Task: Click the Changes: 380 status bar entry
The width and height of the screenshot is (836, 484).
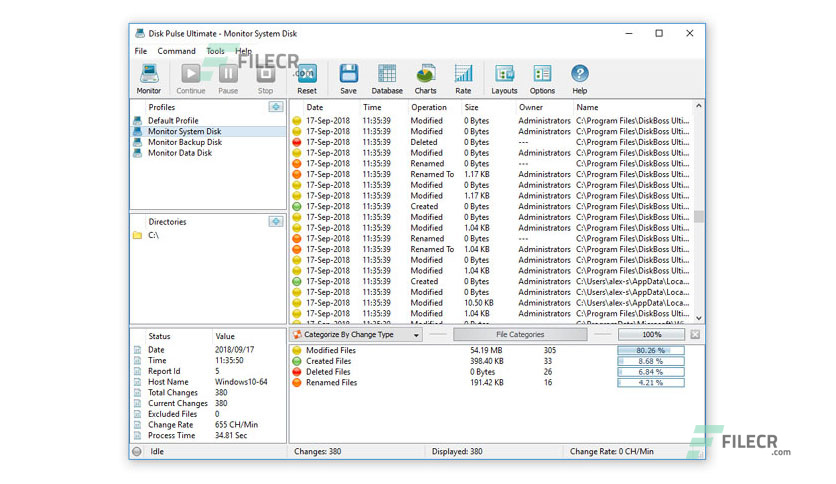Action: (317, 451)
